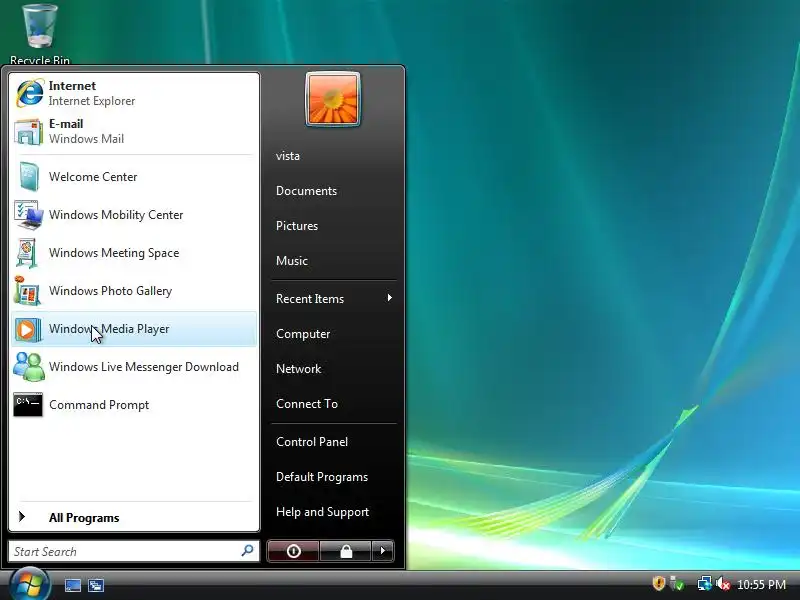
Task: Click in the Start Search box
Action: 134,552
